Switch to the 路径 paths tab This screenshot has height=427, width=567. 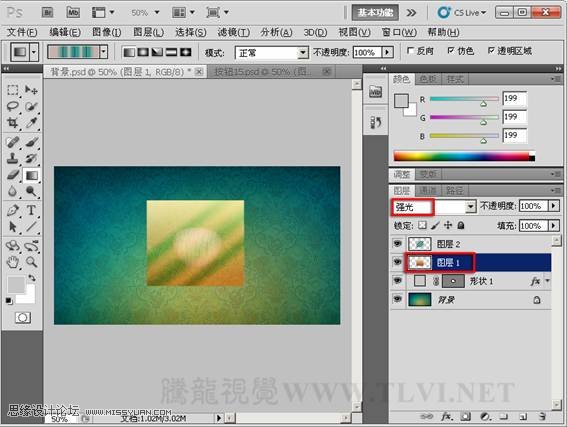pyautogui.click(x=454, y=191)
